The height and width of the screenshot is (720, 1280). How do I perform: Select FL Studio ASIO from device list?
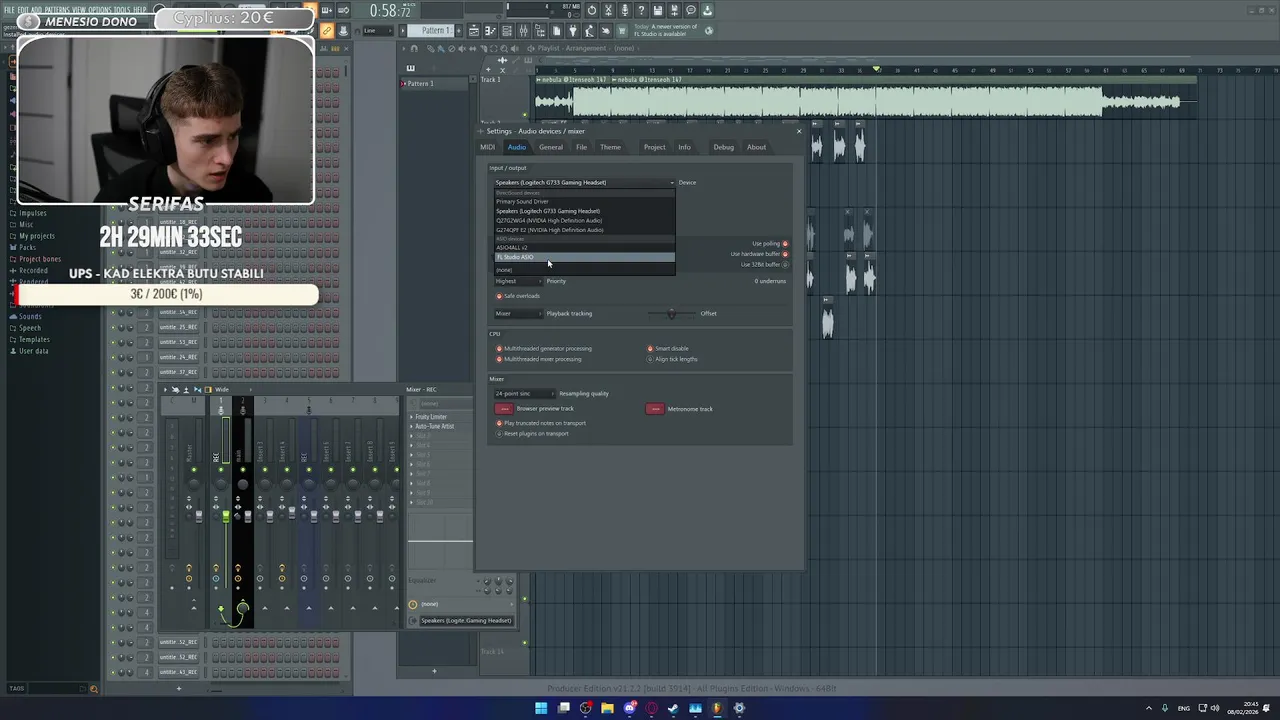click(584, 257)
